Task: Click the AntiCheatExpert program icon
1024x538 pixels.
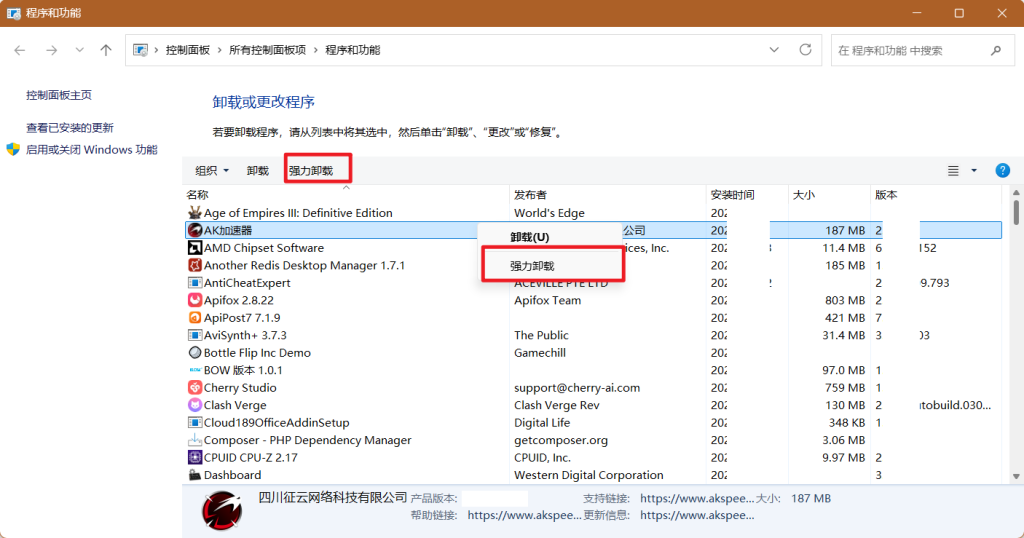Action: point(195,283)
